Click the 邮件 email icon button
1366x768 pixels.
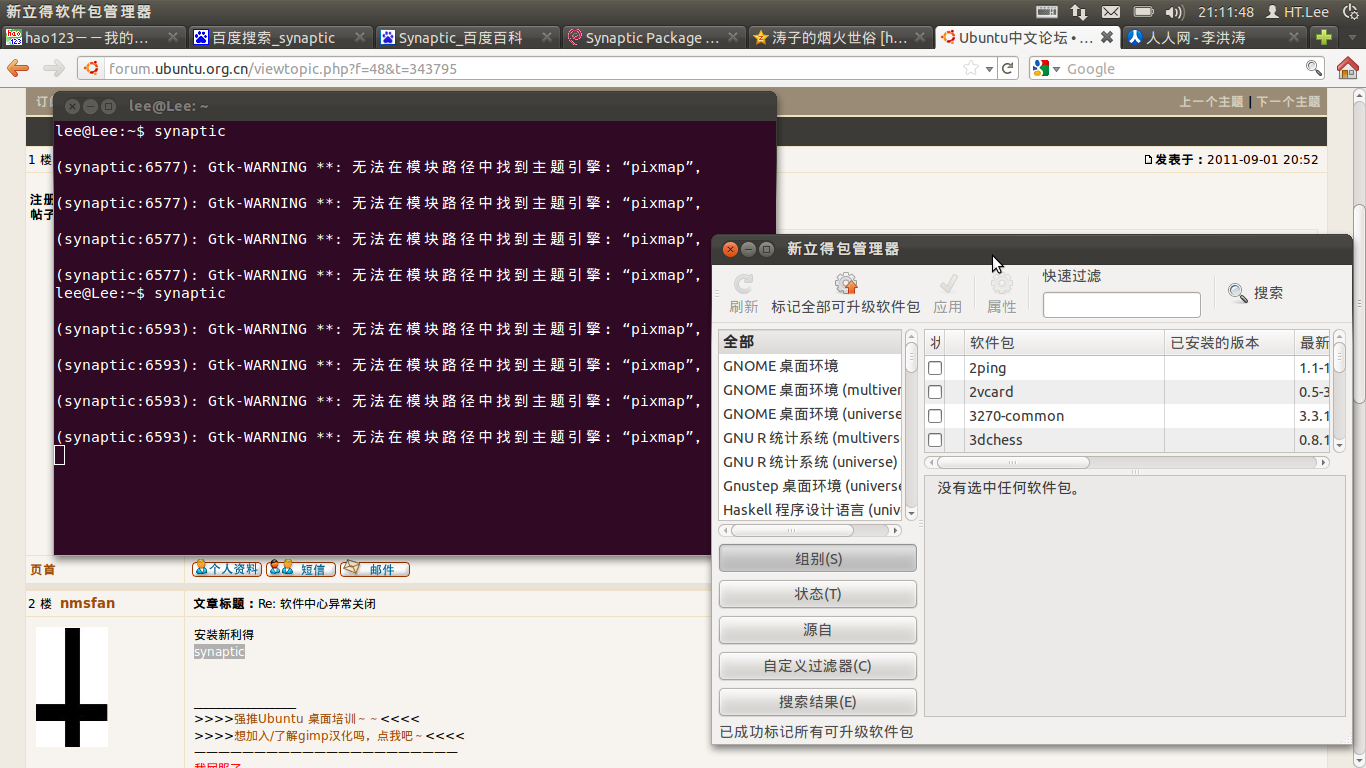[375, 568]
